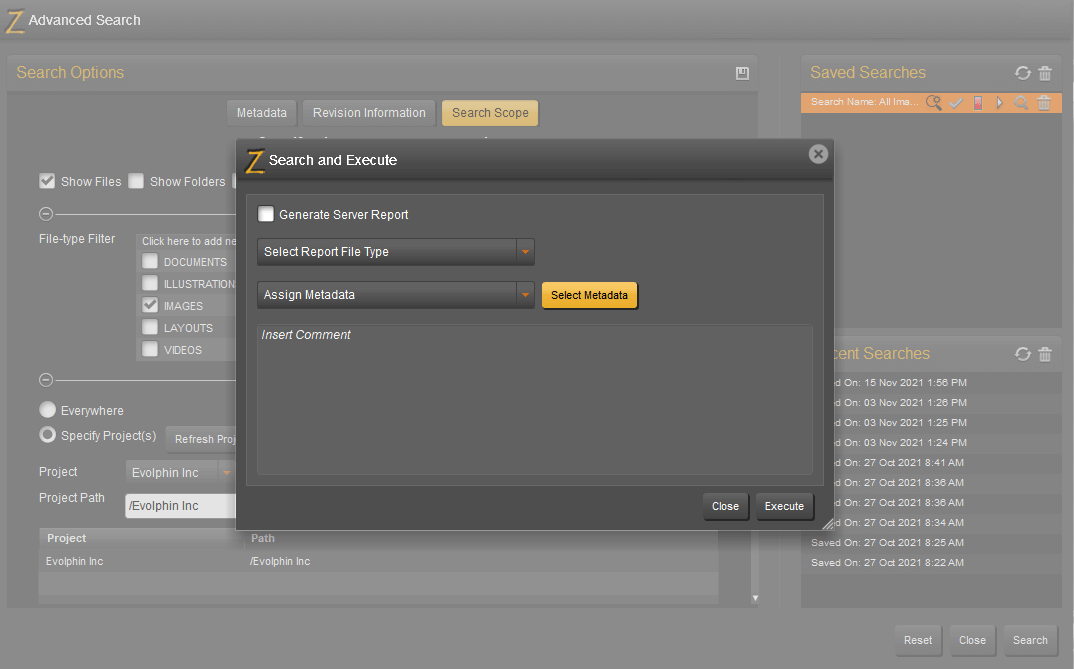The height and width of the screenshot is (669, 1074).
Task: Refresh the Recent Searches panel
Action: [1022, 353]
